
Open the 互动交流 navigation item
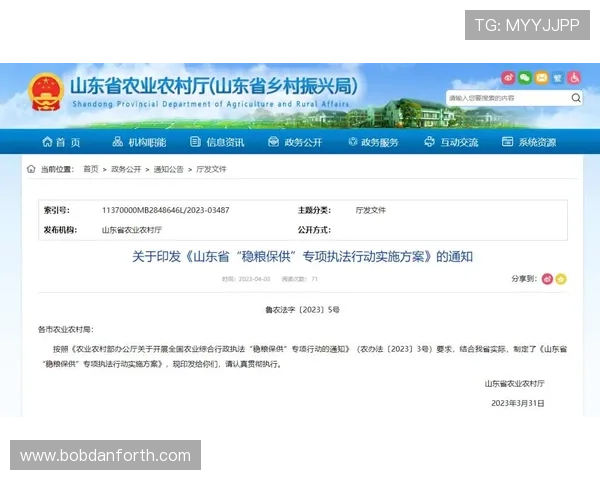(451, 142)
